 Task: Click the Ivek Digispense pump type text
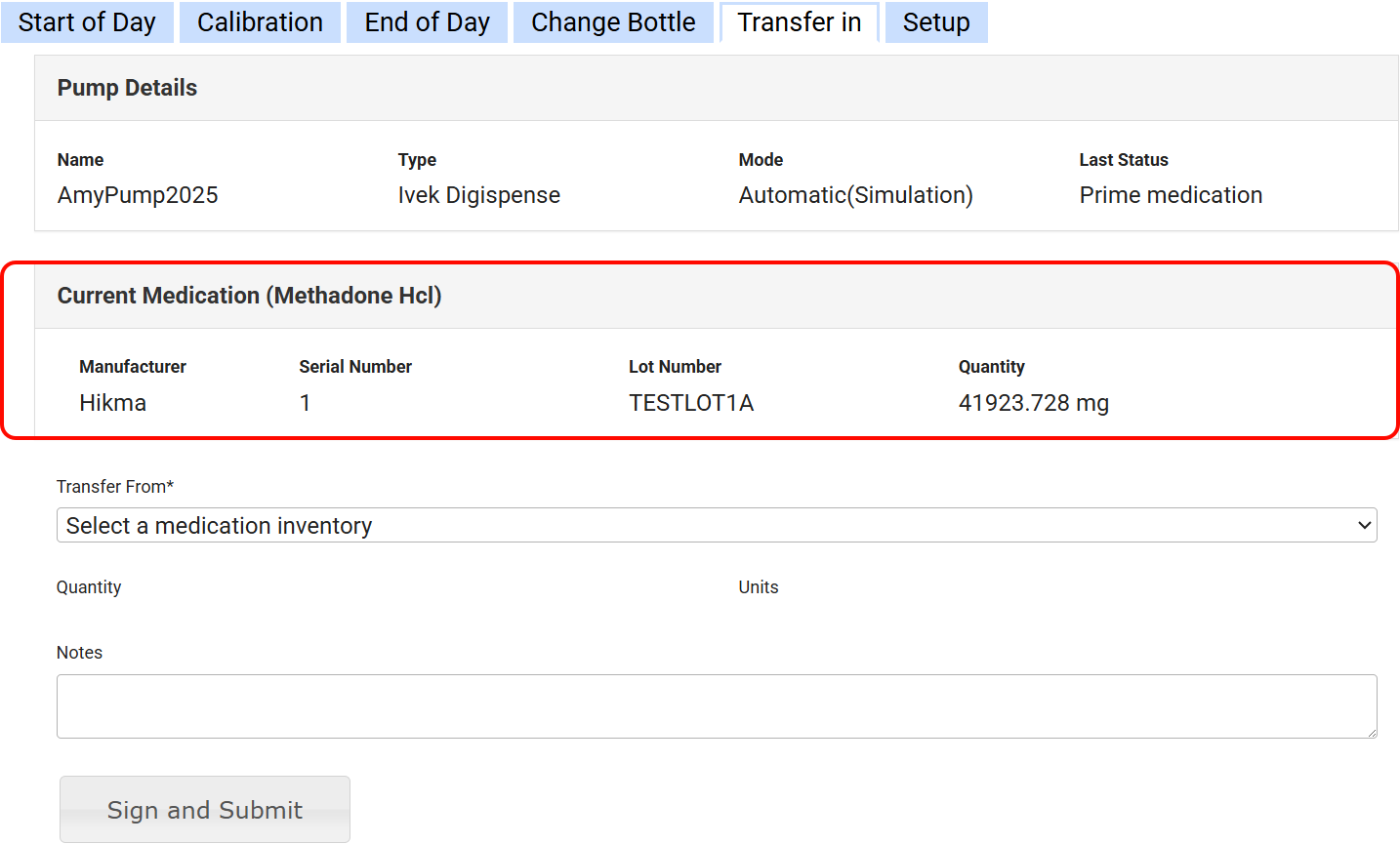pyautogui.click(x=478, y=195)
